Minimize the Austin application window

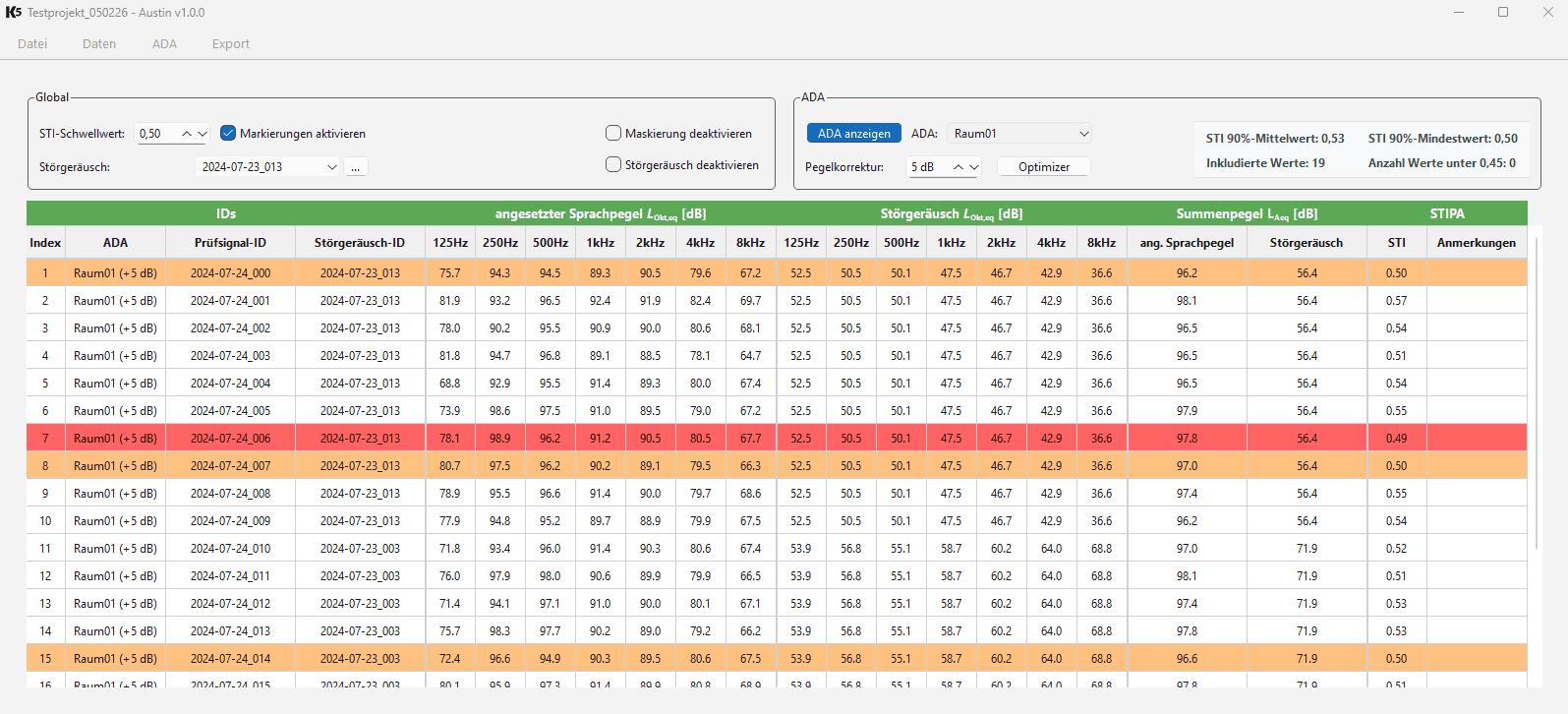coord(1459,12)
